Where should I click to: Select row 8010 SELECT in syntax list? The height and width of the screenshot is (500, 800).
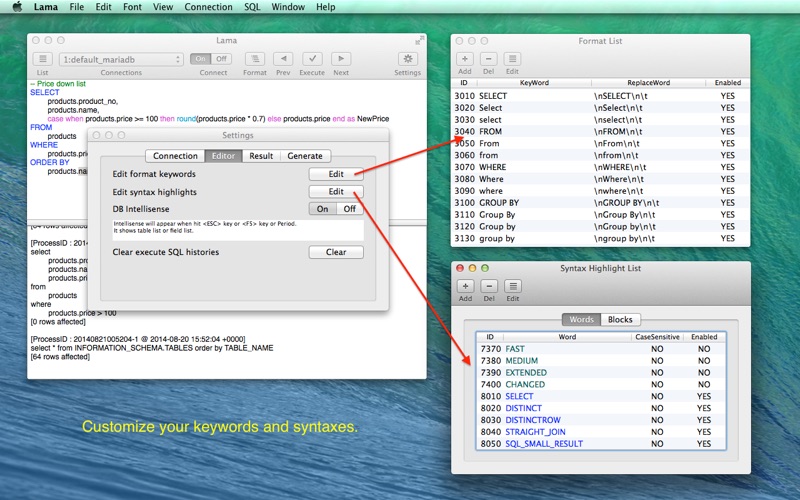click(601, 396)
